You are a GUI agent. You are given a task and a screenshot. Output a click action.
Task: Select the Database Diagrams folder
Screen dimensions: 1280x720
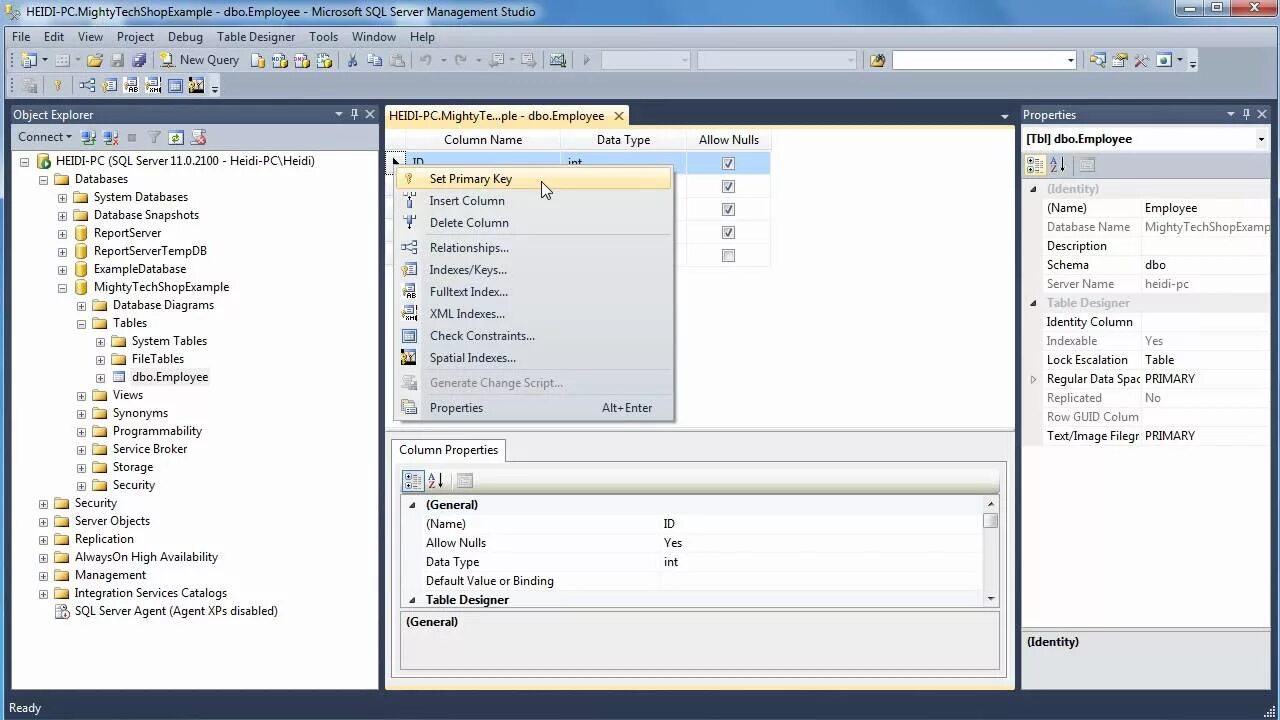163,305
